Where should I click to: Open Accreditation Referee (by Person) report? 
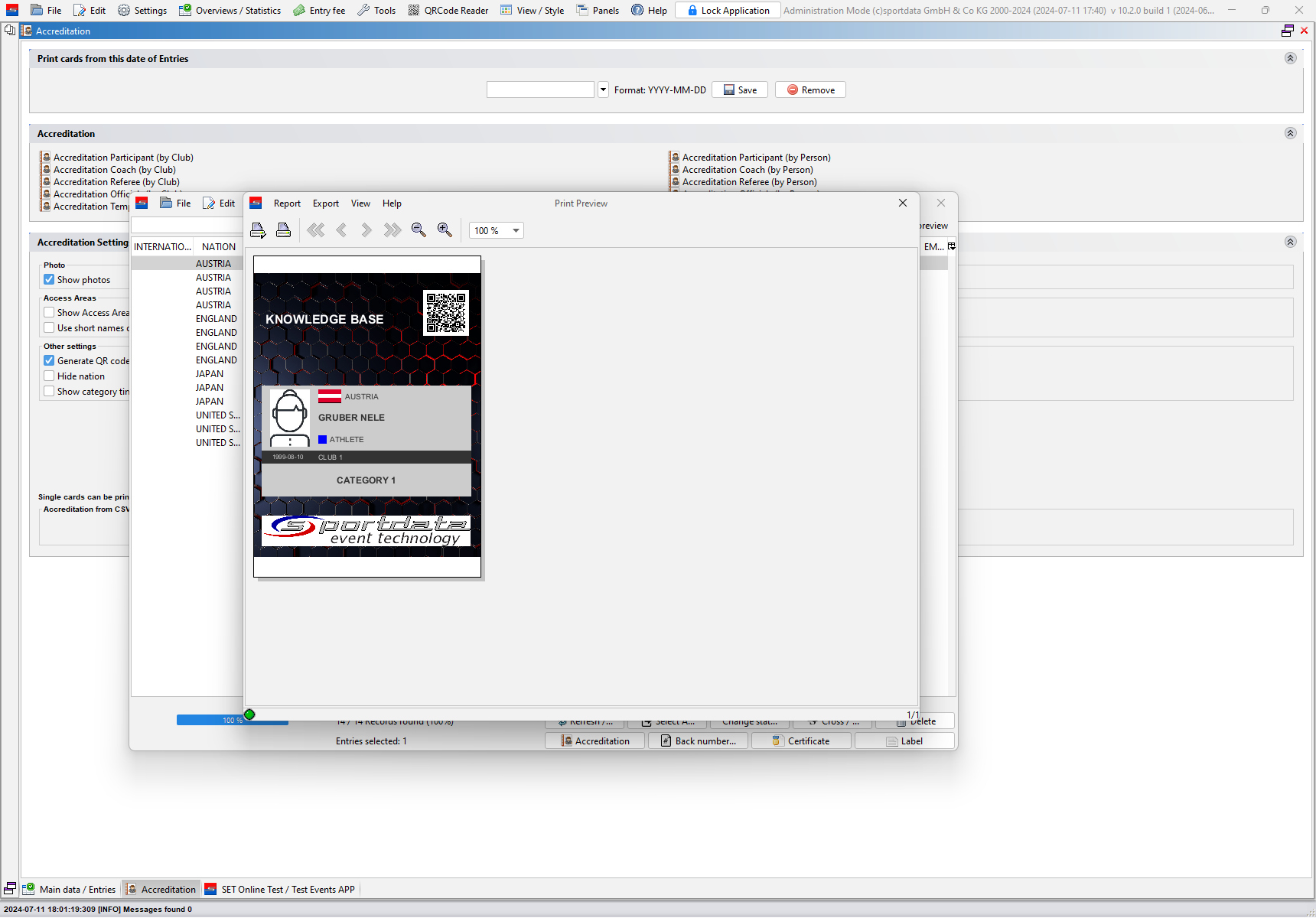[749, 182]
